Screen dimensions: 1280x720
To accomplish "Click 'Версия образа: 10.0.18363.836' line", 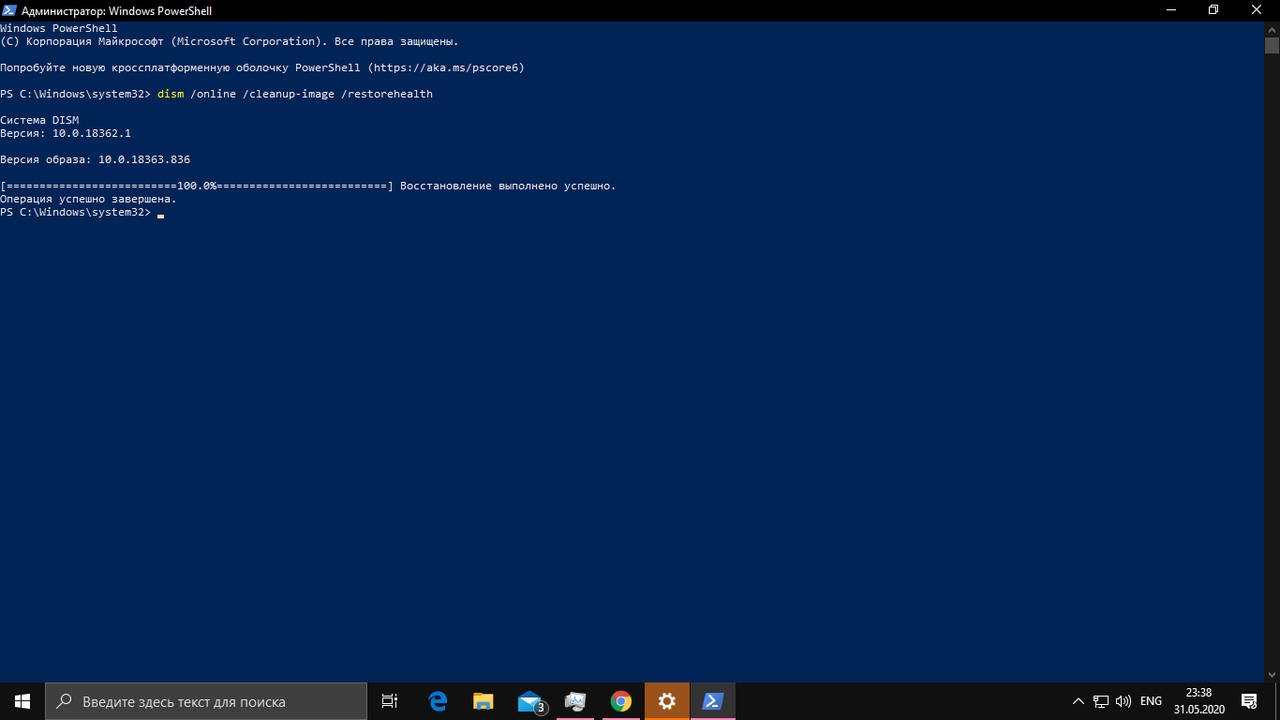I will click(95, 160).
